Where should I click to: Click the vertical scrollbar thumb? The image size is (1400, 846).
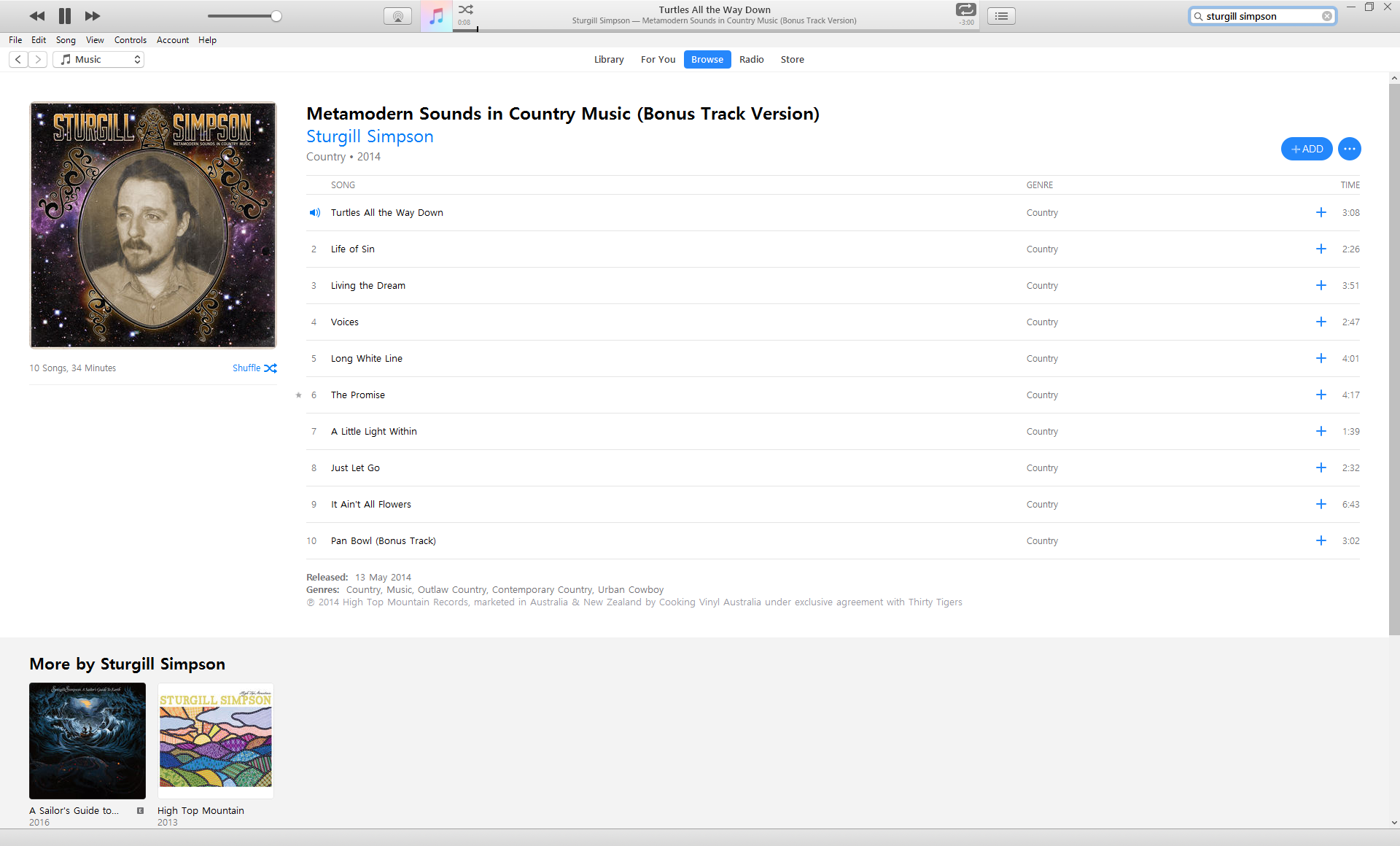pyautogui.click(x=1394, y=360)
